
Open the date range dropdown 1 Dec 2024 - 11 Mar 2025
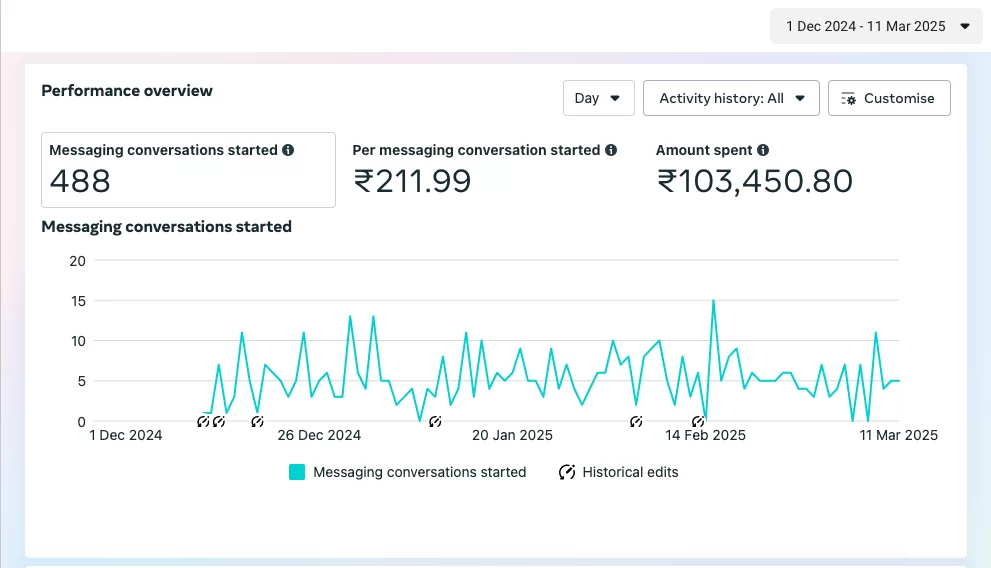pos(875,26)
